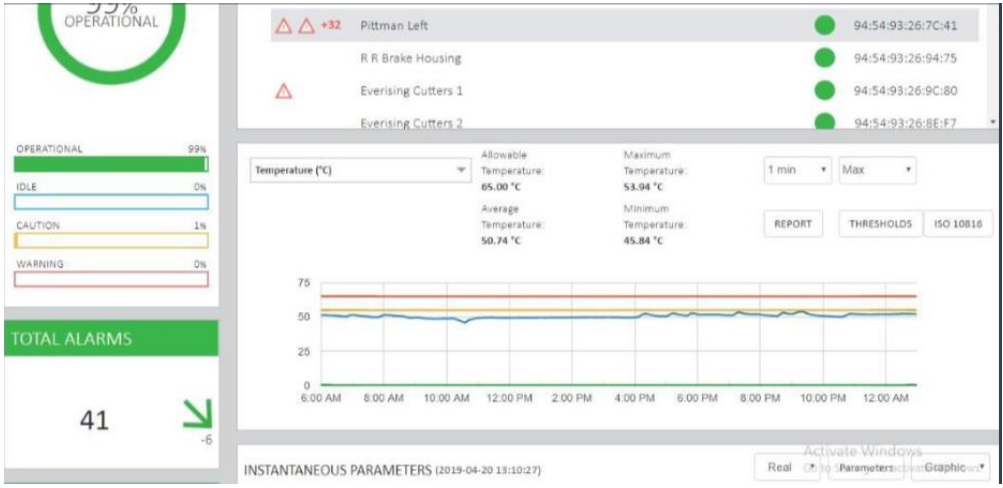Click the green status dot for Everising Cutters 2

coord(824,122)
